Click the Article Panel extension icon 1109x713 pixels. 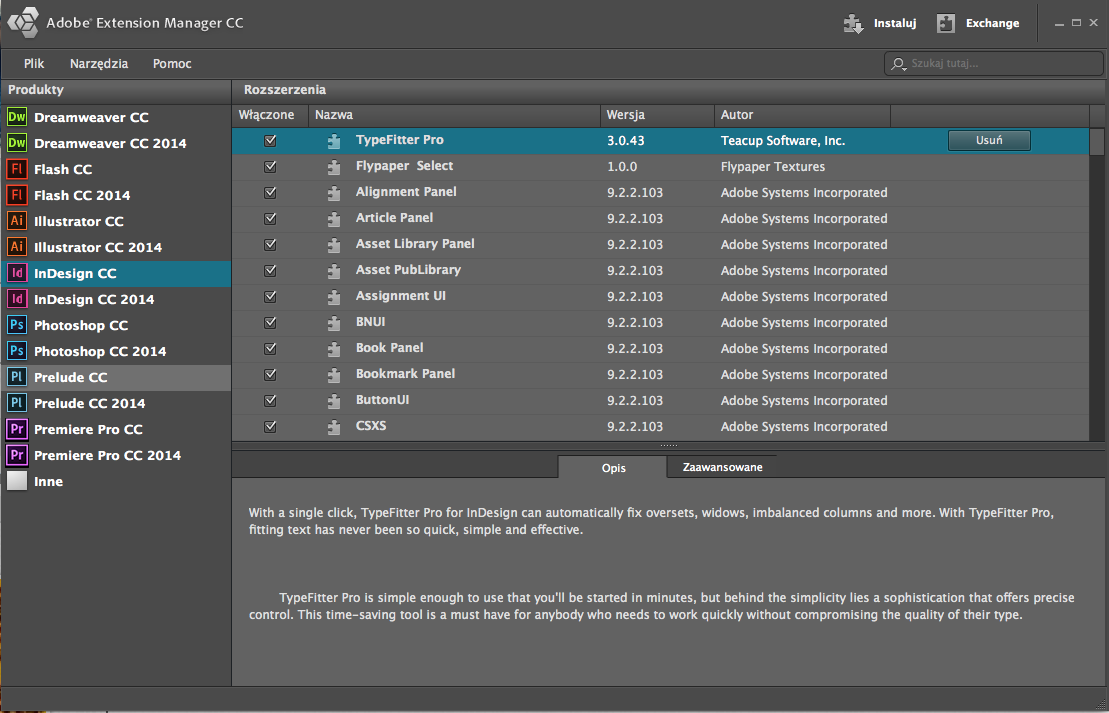tap(334, 219)
